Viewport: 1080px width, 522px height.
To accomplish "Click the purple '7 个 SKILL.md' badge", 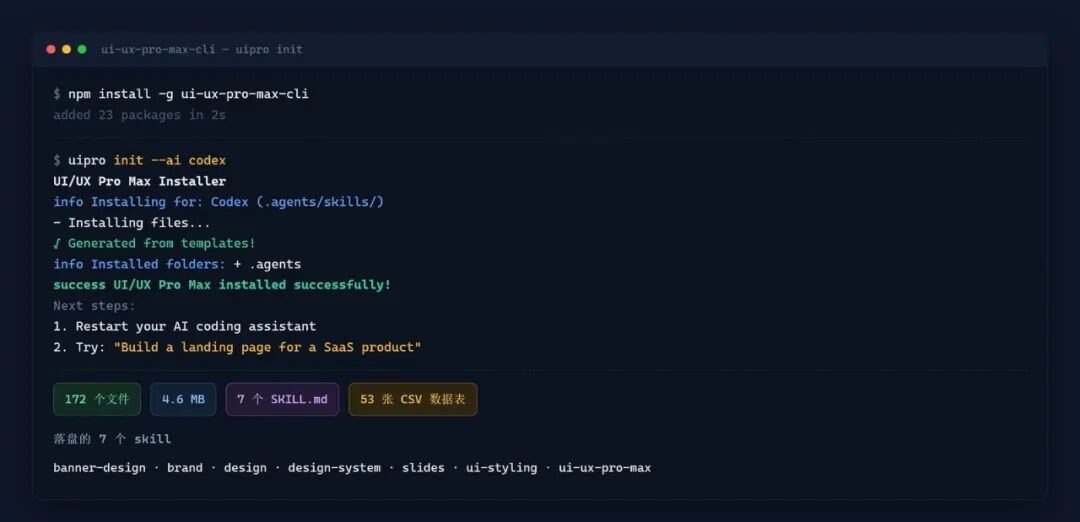I will (282, 399).
